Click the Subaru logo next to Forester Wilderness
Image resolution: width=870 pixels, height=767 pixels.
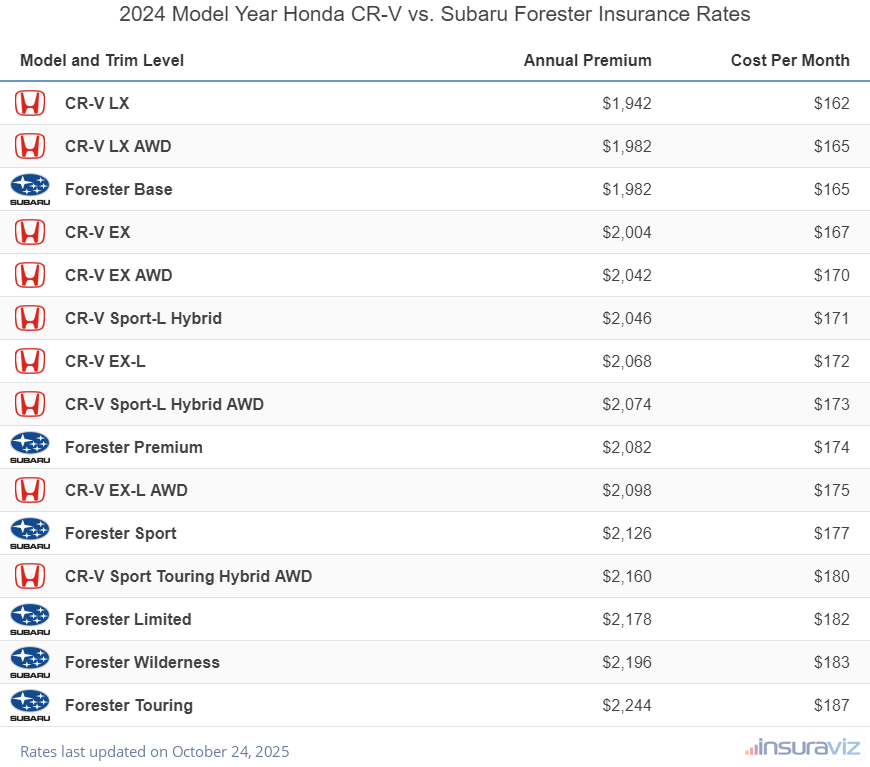tap(30, 662)
